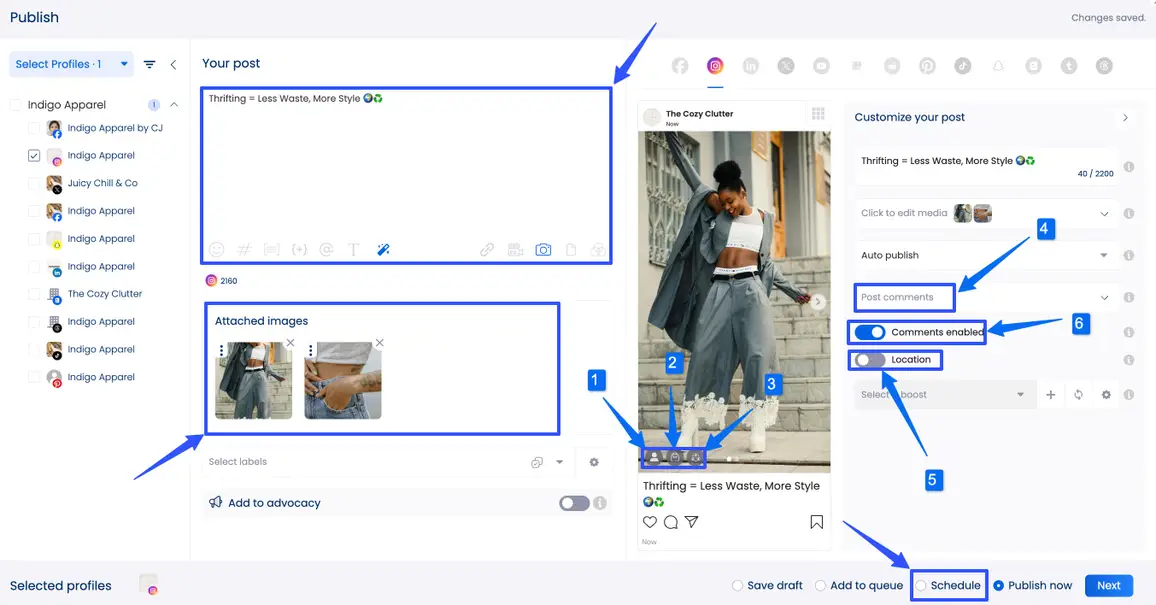
Task: Click the filter icon beside Select Profiles
Action: click(x=149, y=65)
